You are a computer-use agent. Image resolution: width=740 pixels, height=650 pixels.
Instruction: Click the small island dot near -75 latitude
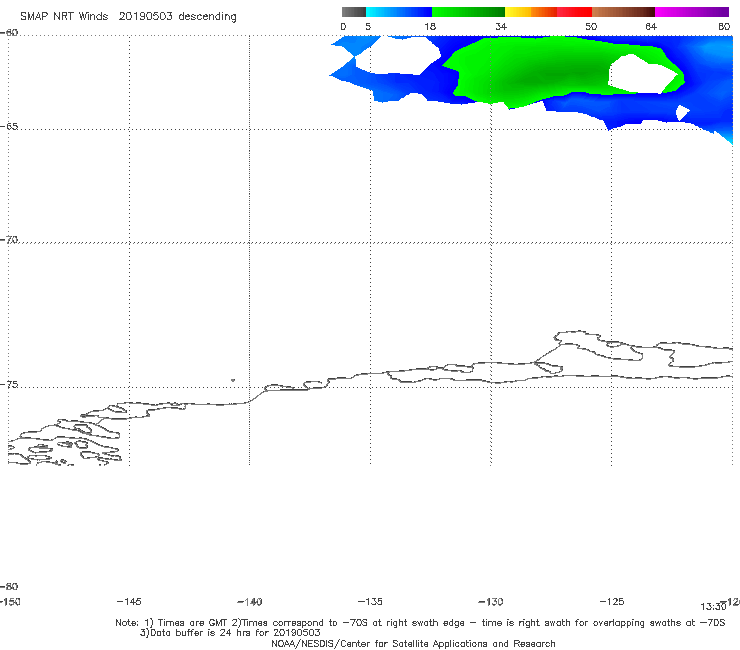click(x=233, y=380)
